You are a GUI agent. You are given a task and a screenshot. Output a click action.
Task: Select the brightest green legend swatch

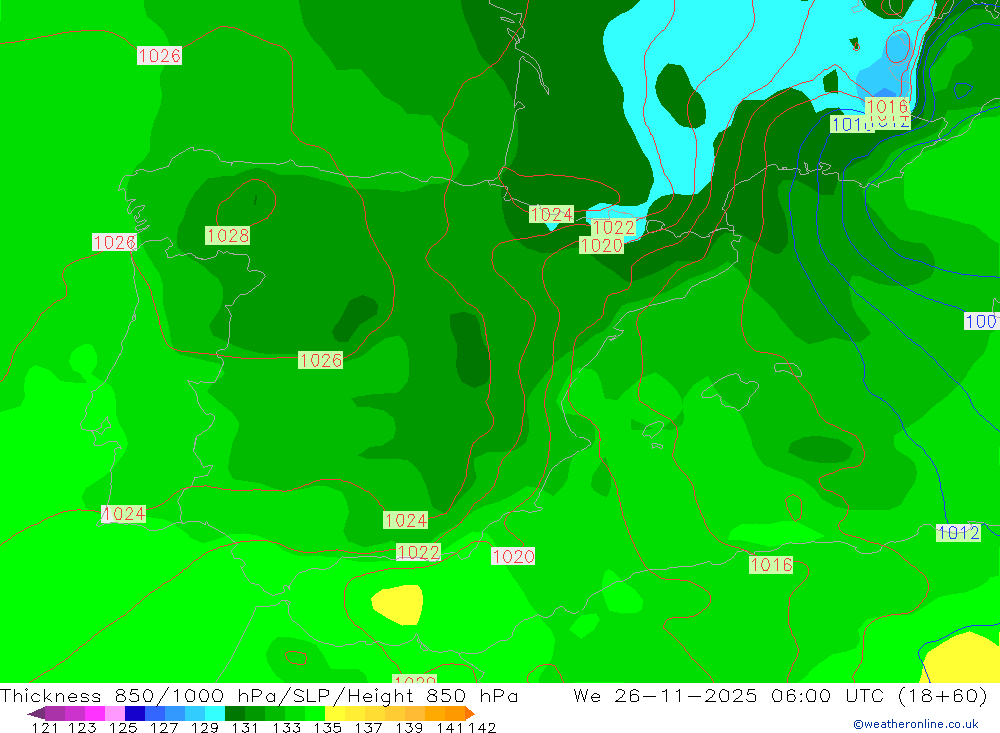tap(315, 713)
